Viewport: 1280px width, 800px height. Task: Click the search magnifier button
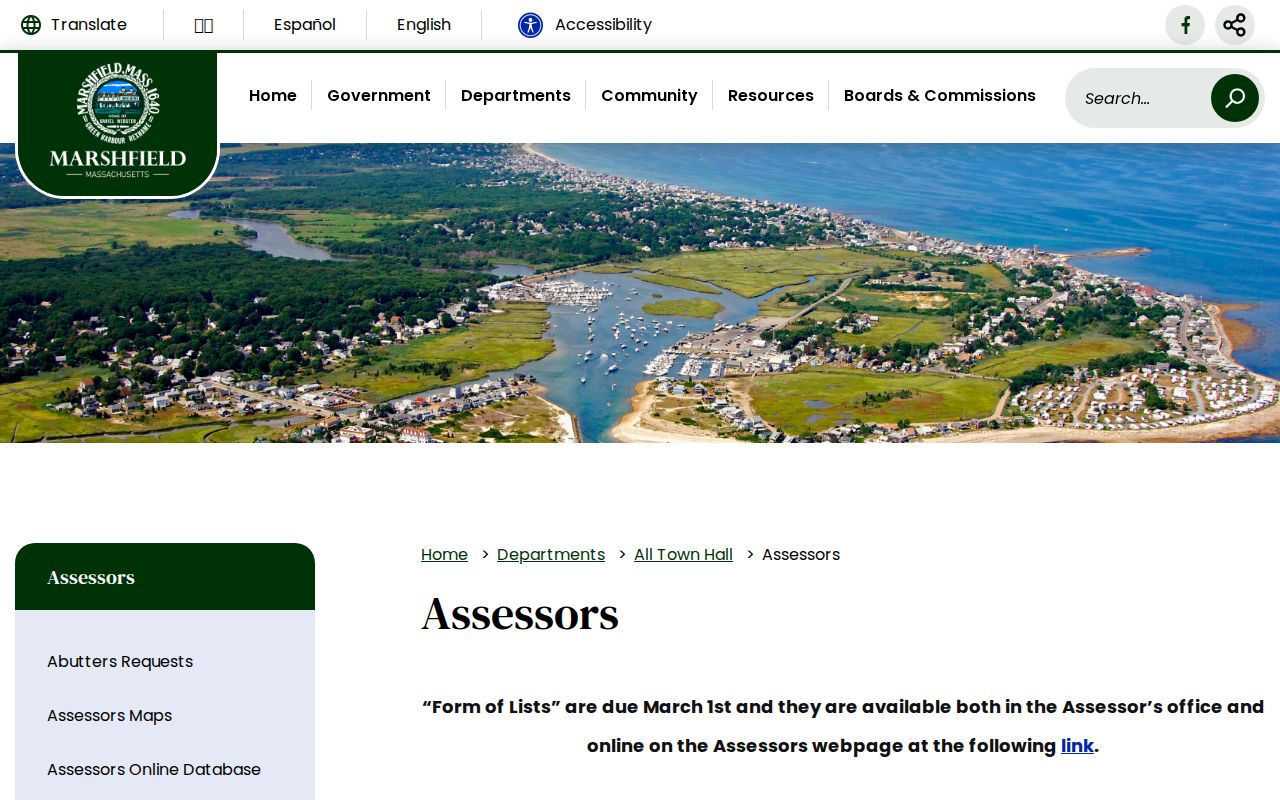(1235, 98)
